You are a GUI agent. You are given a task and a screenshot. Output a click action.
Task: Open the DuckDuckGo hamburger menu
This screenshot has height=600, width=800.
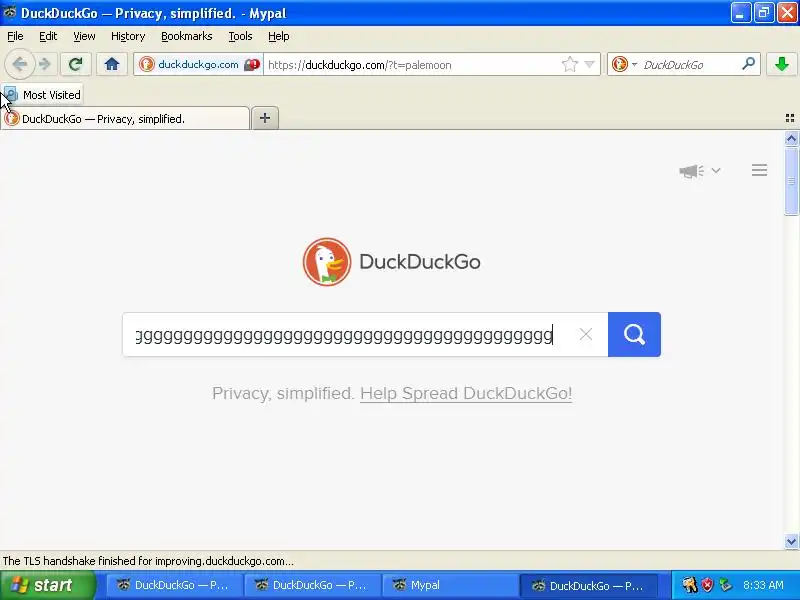(x=759, y=170)
